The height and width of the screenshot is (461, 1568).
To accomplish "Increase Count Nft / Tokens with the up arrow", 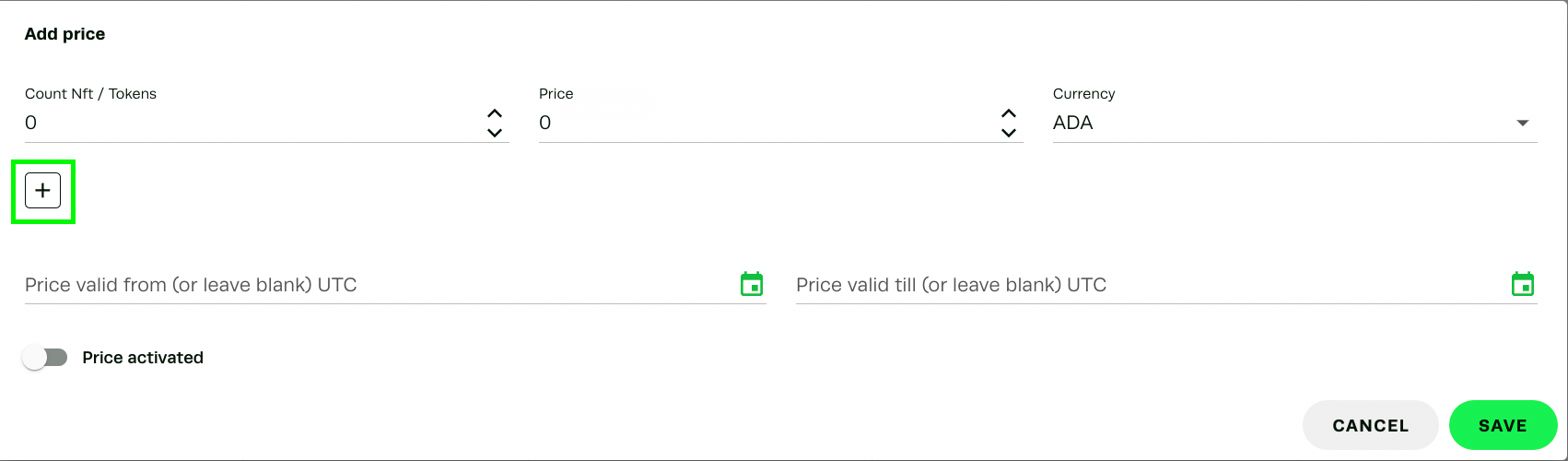I will click(x=495, y=113).
